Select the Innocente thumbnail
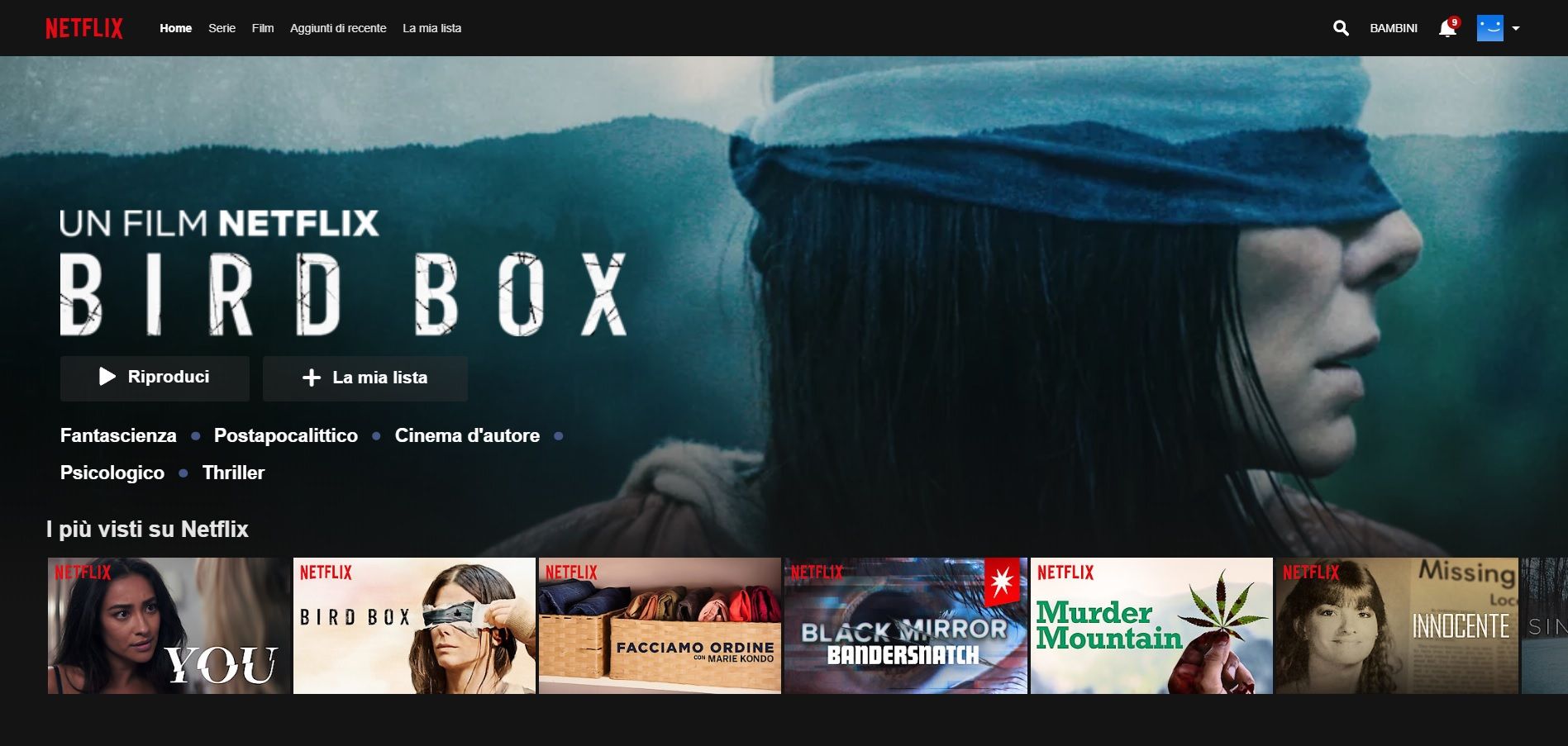 (1397, 625)
